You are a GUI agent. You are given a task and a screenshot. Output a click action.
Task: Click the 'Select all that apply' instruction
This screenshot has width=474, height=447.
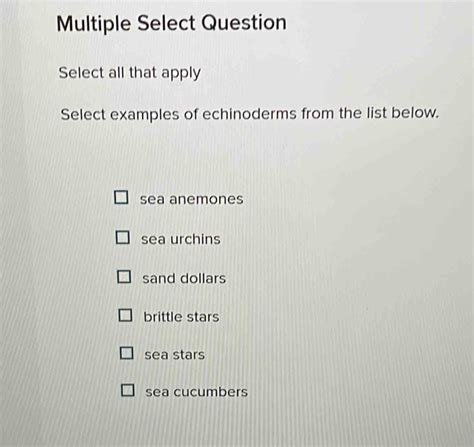(130, 73)
